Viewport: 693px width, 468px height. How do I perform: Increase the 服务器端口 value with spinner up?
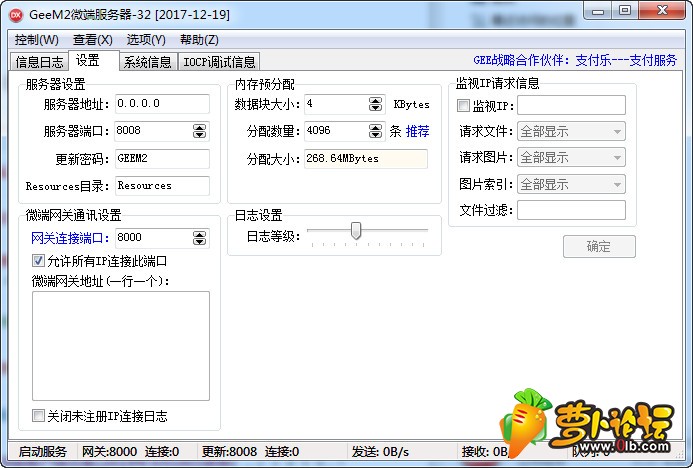pyautogui.click(x=200, y=127)
